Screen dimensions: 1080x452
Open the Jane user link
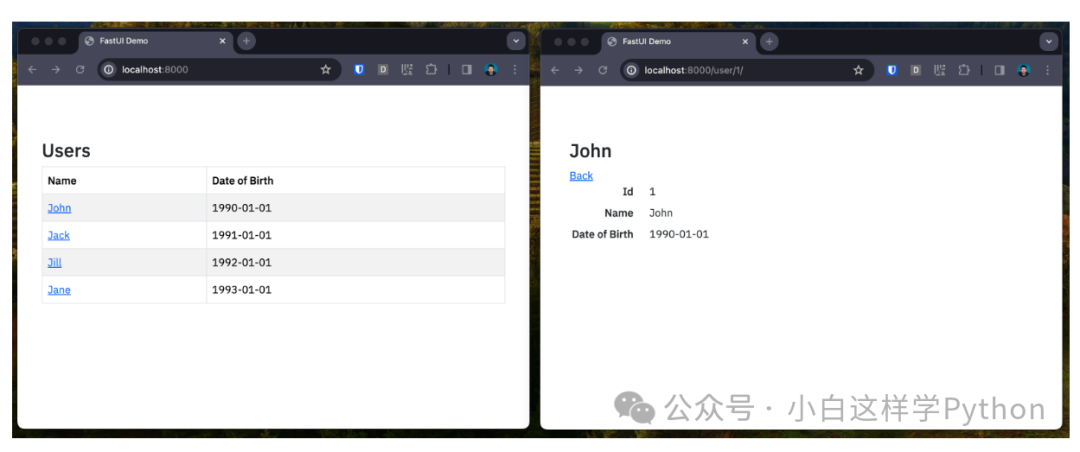[59, 290]
